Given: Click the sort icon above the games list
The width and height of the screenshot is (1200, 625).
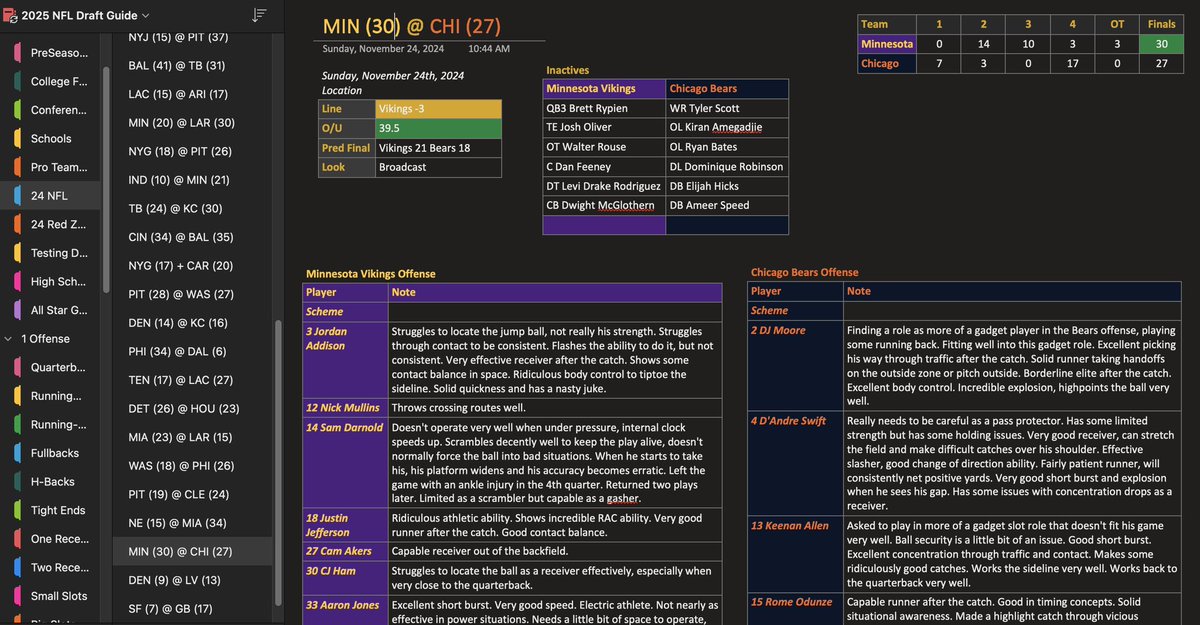Looking at the screenshot, I should pyautogui.click(x=258, y=16).
